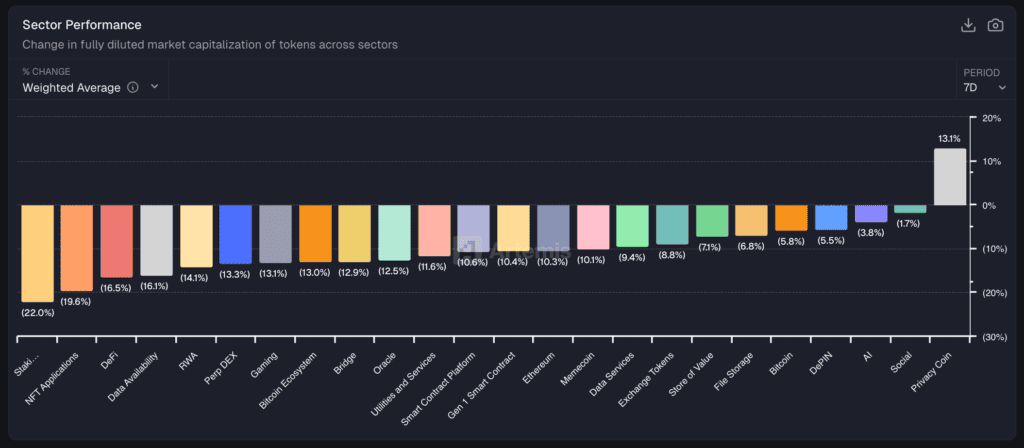Open the Weighted Average % change dropdown
Image resolution: width=1024 pixels, height=448 pixels.
91,88
